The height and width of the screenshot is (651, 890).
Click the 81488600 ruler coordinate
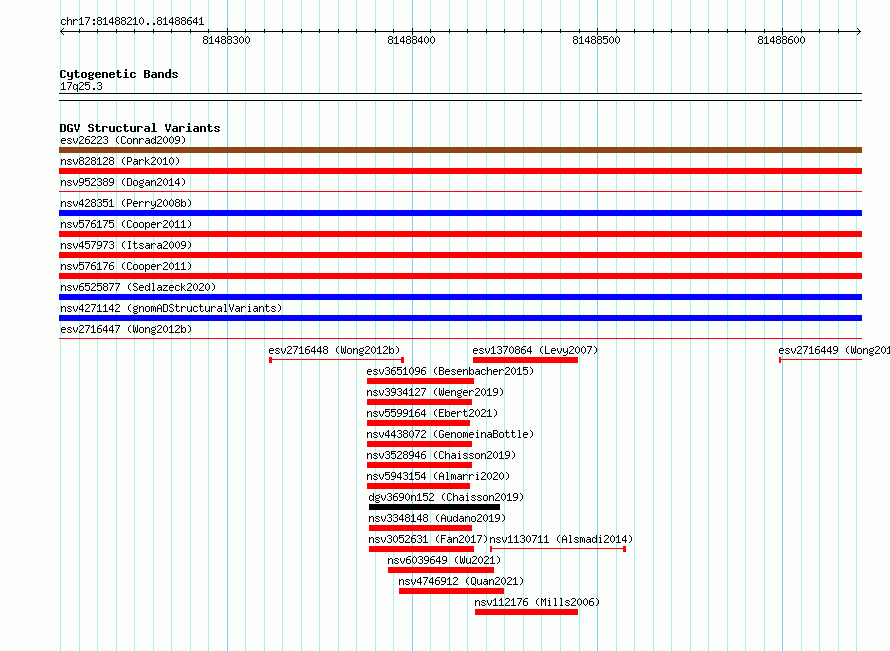click(781, 40)
